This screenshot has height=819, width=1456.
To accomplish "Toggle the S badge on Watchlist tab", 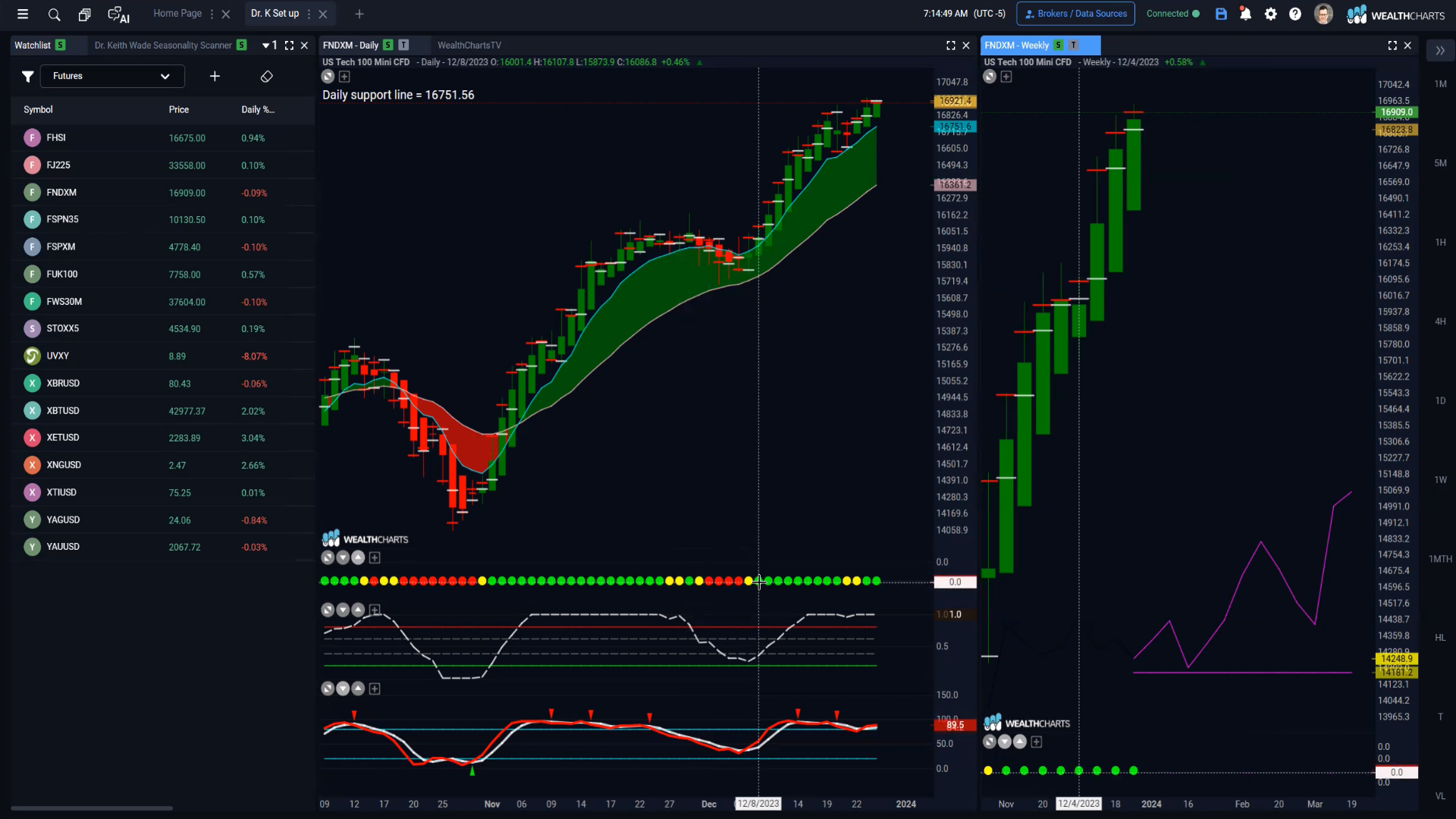I will point(60,45).
